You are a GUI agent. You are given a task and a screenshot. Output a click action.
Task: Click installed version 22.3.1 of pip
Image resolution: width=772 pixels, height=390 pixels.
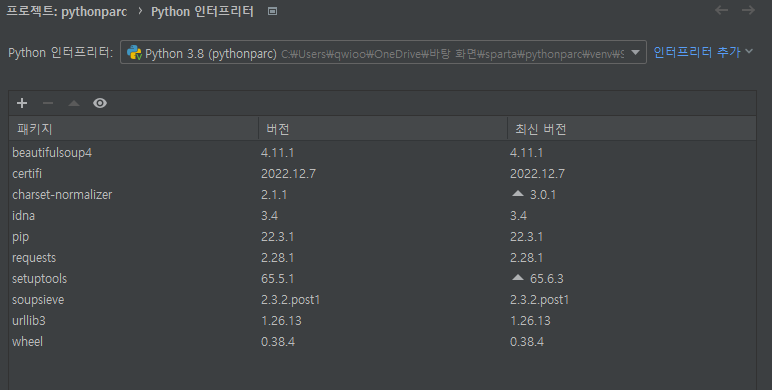(x=278, y=237)
